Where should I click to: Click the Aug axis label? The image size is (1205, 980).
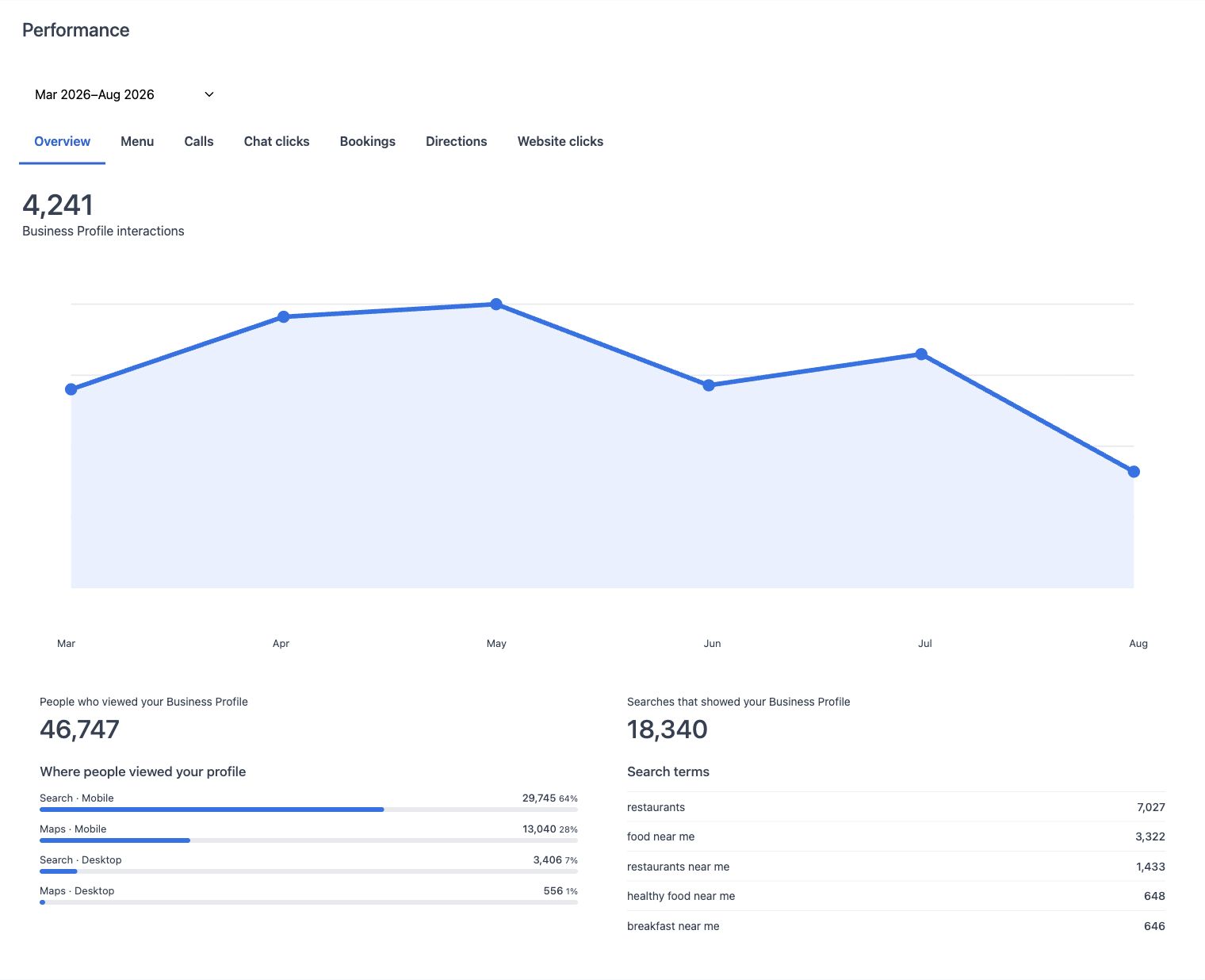1138,644
